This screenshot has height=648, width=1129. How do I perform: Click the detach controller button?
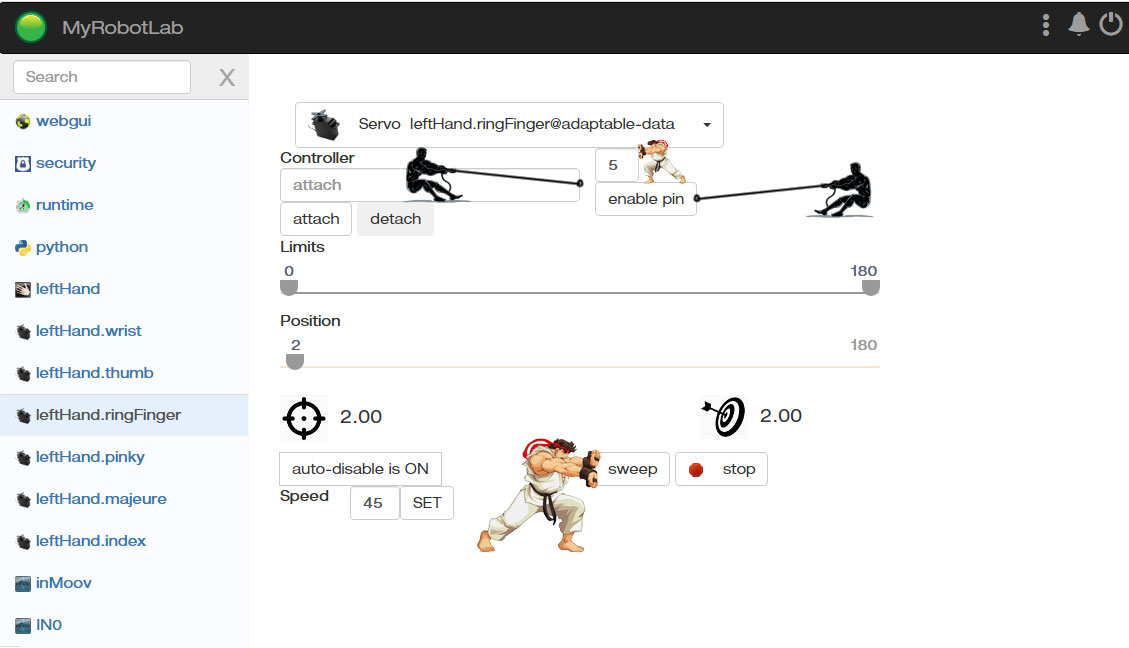coord(395,219)
